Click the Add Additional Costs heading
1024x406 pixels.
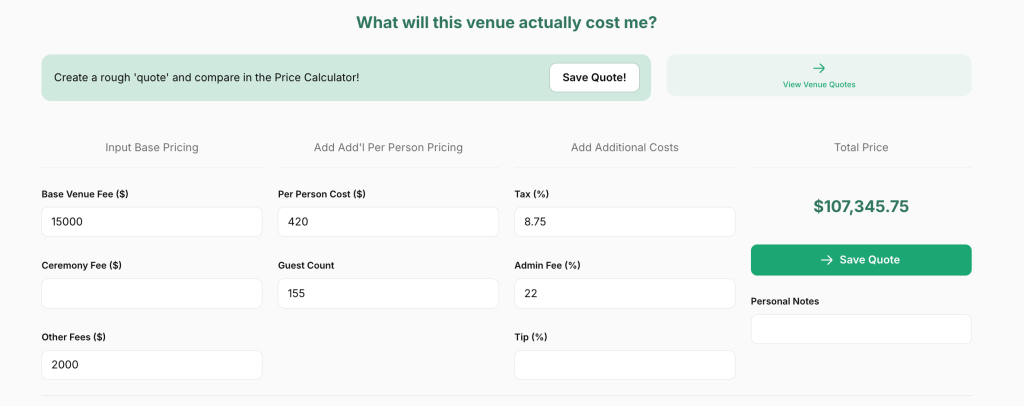click(x=625, y=148)
